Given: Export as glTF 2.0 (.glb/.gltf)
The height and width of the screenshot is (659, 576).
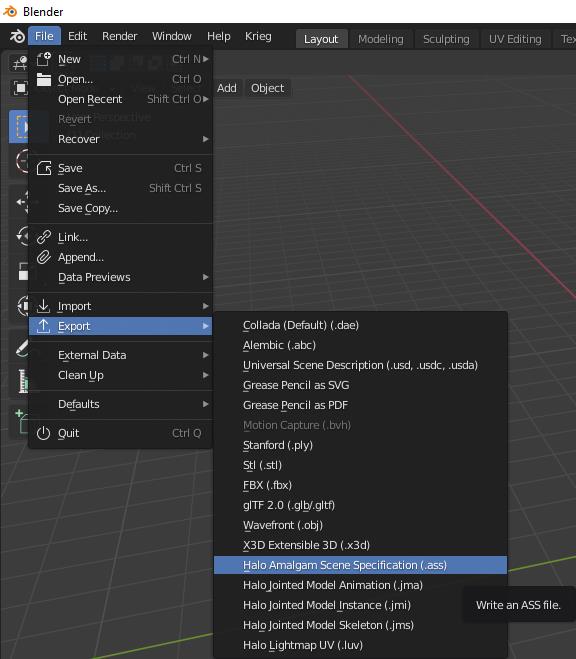Looking at the screenshot, I should tap(360, 505).
